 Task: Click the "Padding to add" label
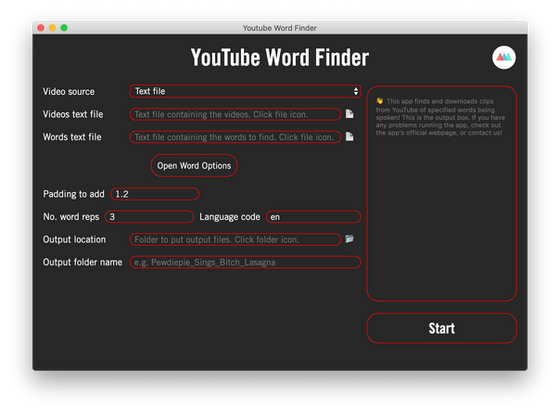[74, 194]
